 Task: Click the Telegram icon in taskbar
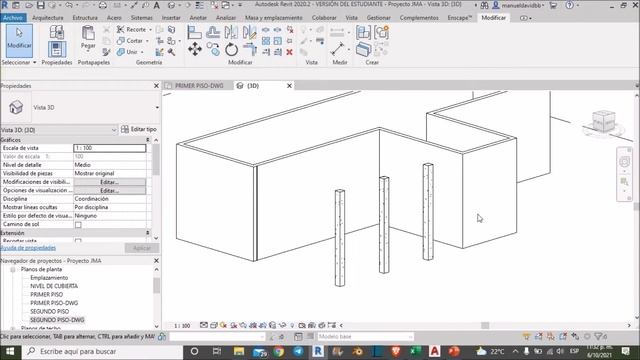point(298,351)
